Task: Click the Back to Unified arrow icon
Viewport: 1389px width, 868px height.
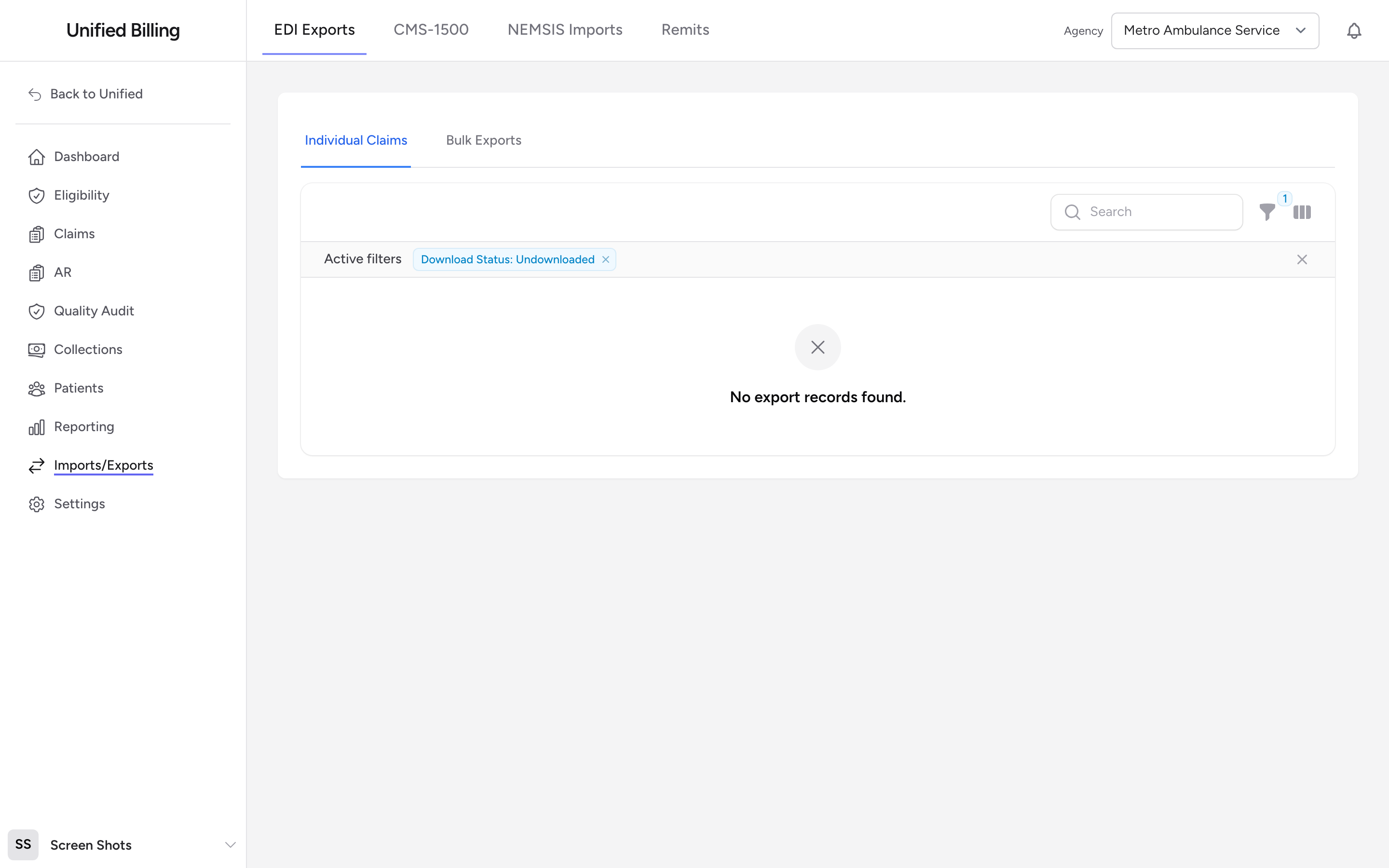Action: click(35, 94)
